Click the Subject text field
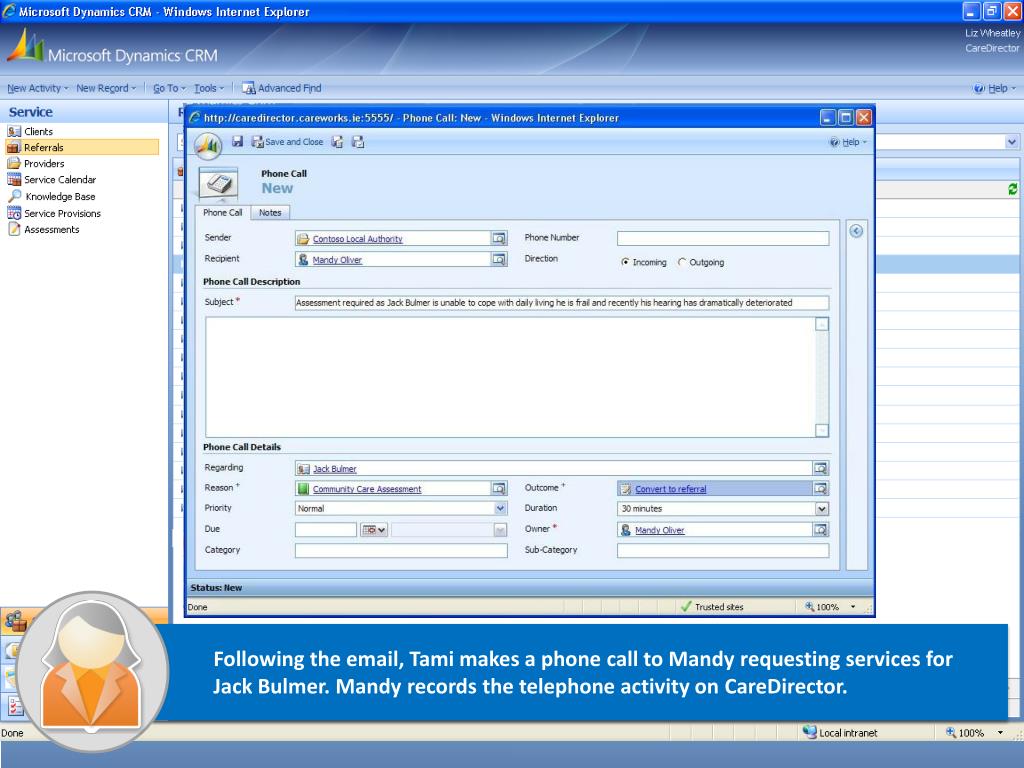1024x768 pixels. coord(562,303)
